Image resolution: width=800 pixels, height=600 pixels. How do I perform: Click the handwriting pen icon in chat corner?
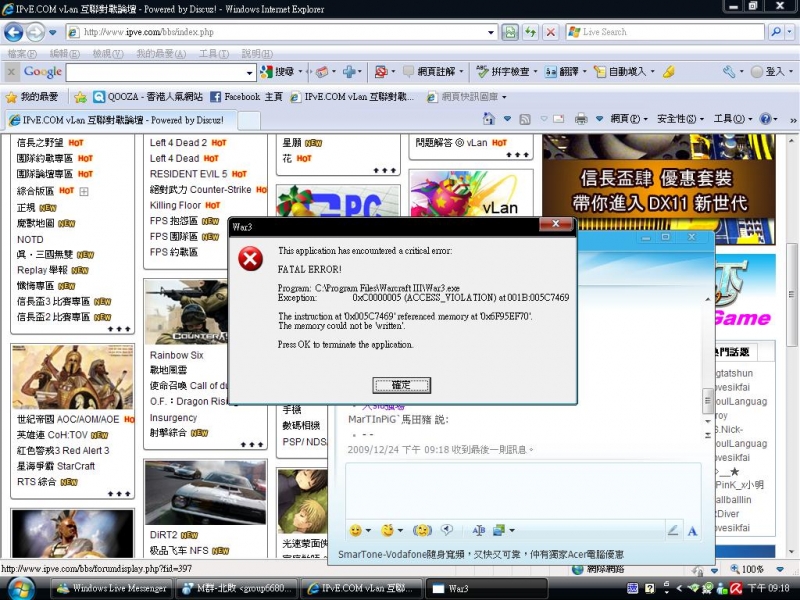(673, 530)
